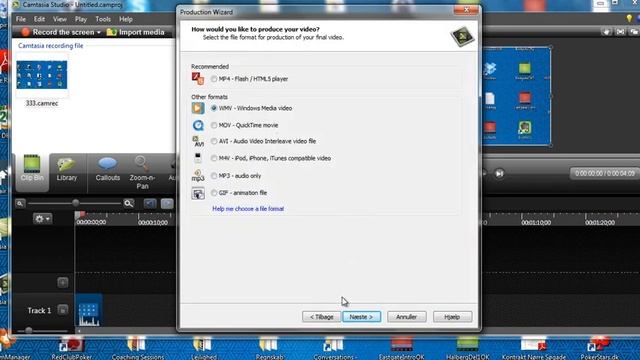The image size is (640, 360).
Task: Click the WMV Windows Media icon
Action: coord(198,108)
